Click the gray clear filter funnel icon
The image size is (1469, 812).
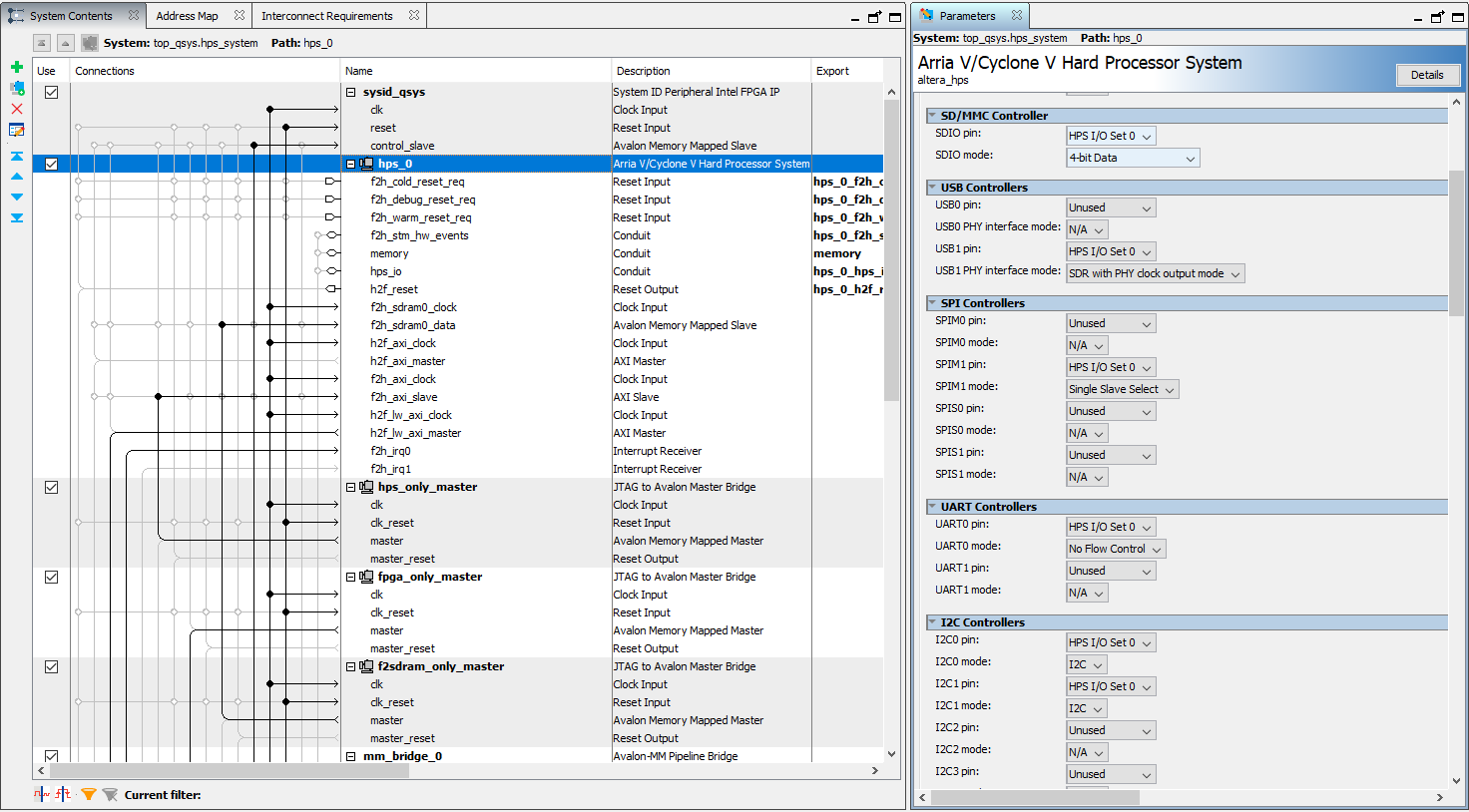[110, 794]
